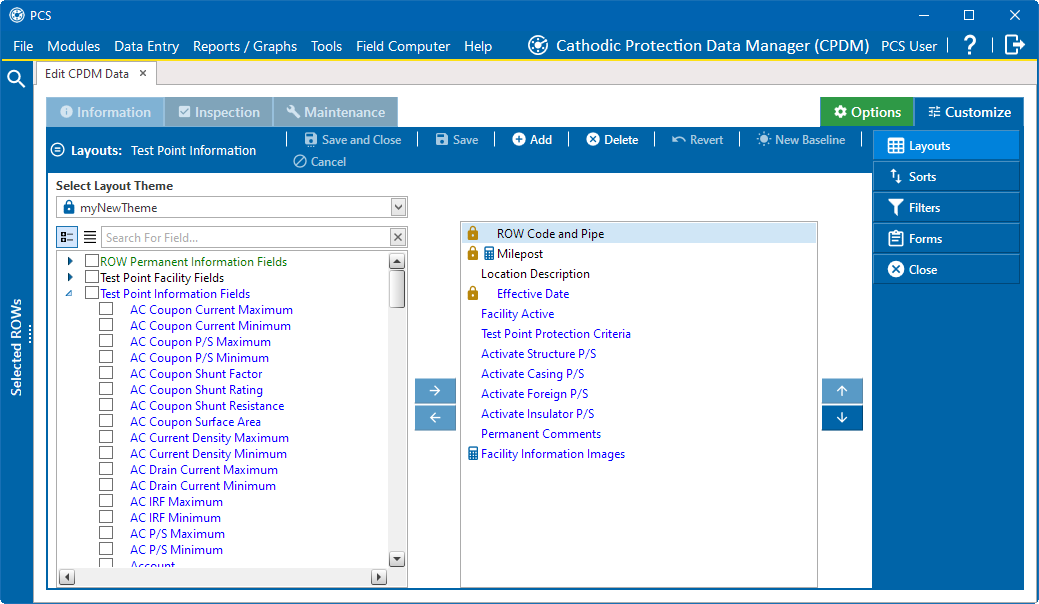Delete the current layout theme

pos(612,140)
